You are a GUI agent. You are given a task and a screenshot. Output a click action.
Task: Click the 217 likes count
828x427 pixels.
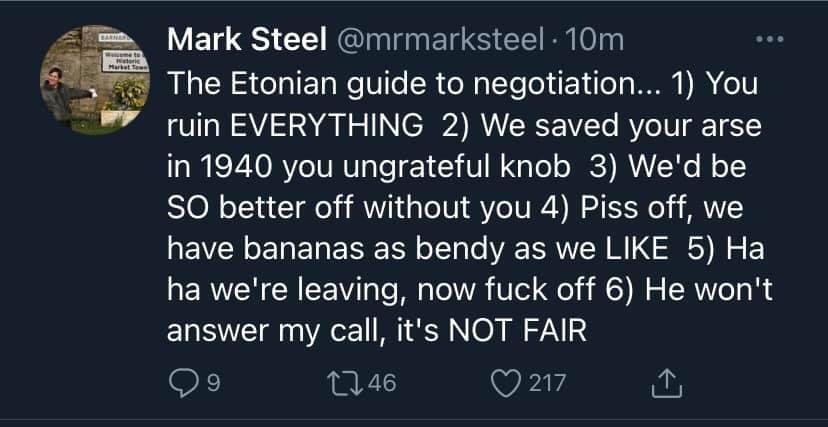coord(547,382)
